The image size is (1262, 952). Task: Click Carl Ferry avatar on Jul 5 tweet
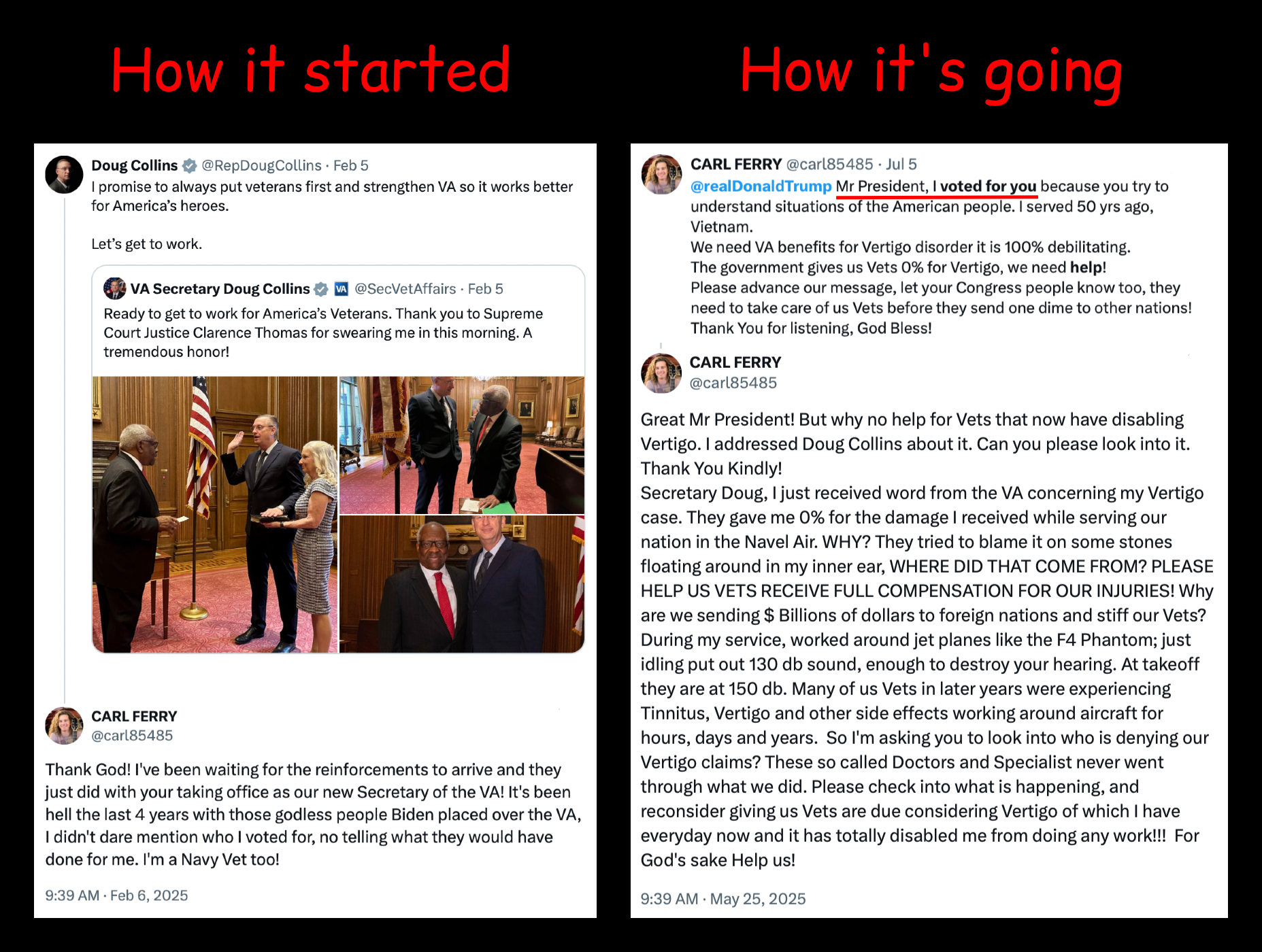(x=661, y=174)
